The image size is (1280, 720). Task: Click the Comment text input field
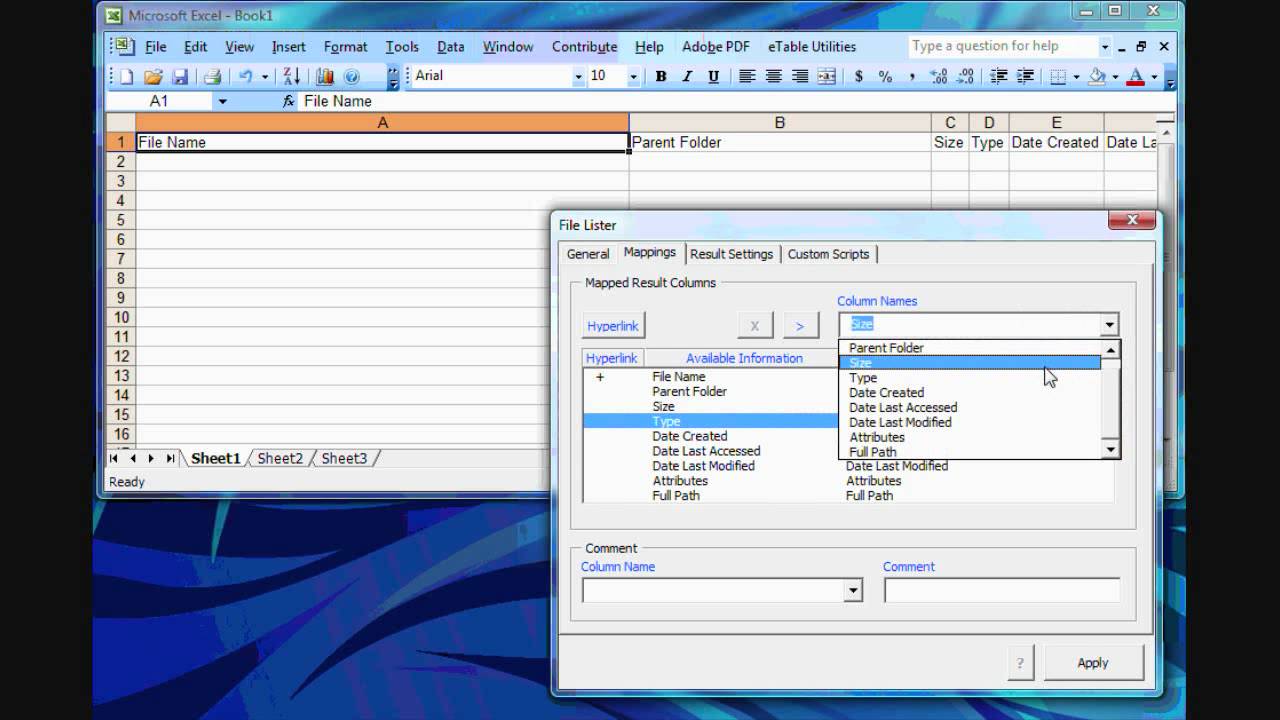click(x=1001, y=590)
